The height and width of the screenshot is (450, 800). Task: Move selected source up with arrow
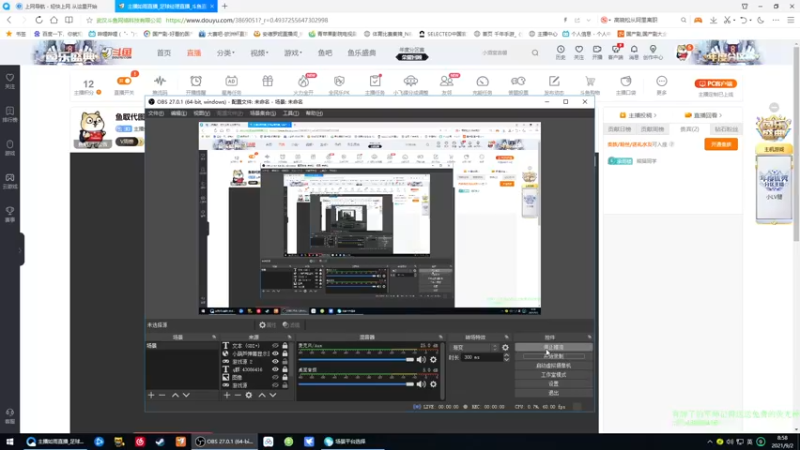(x=262, y=395)
